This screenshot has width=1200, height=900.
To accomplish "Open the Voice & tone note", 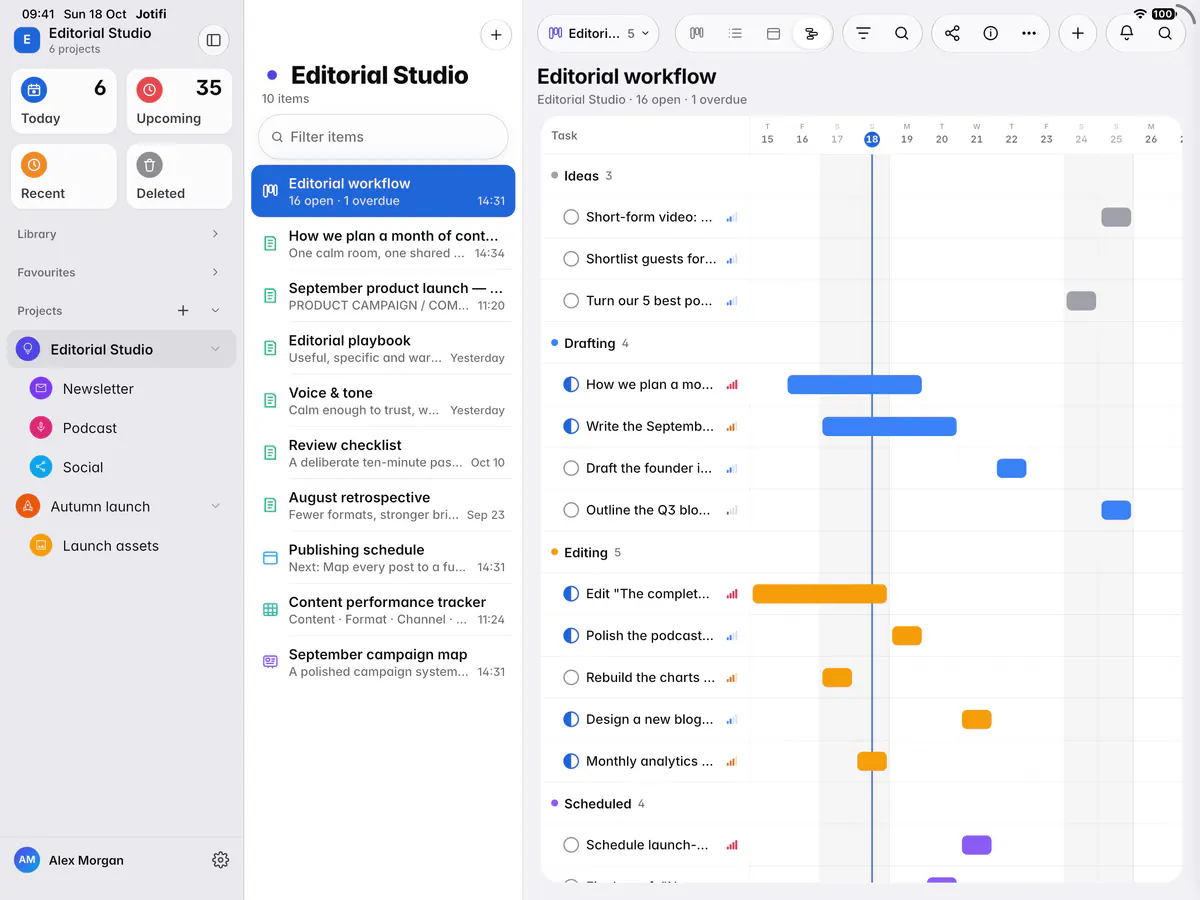I will 383,401.
